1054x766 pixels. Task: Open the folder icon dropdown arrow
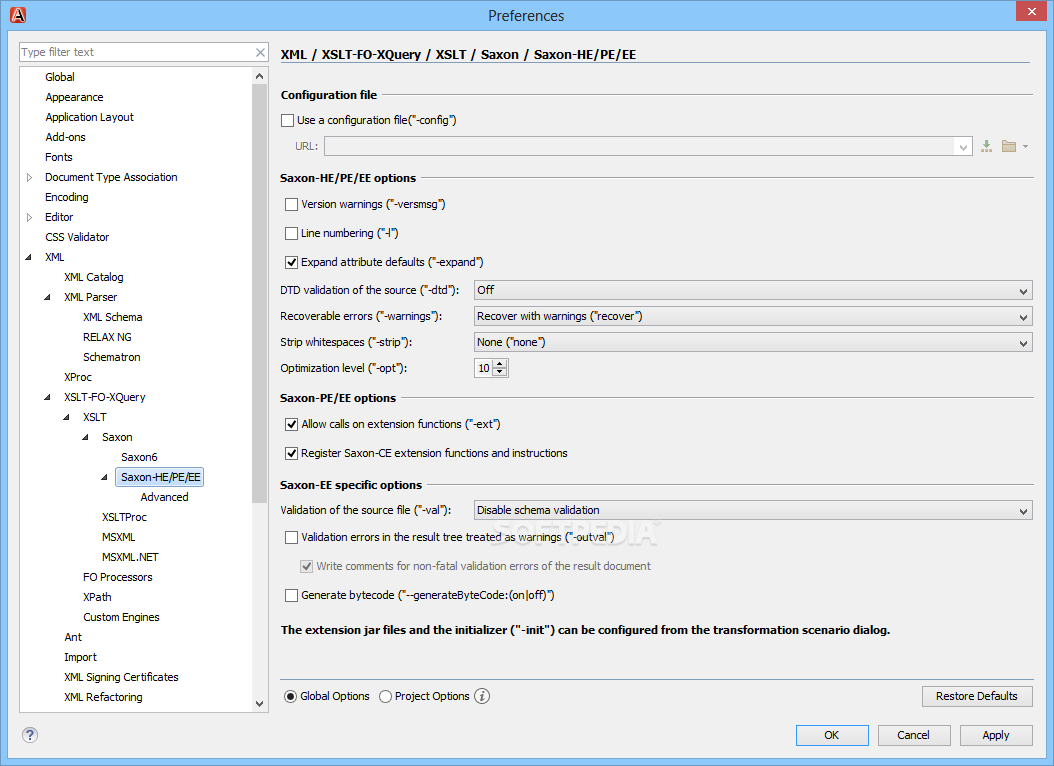[x=1025, y=146]
